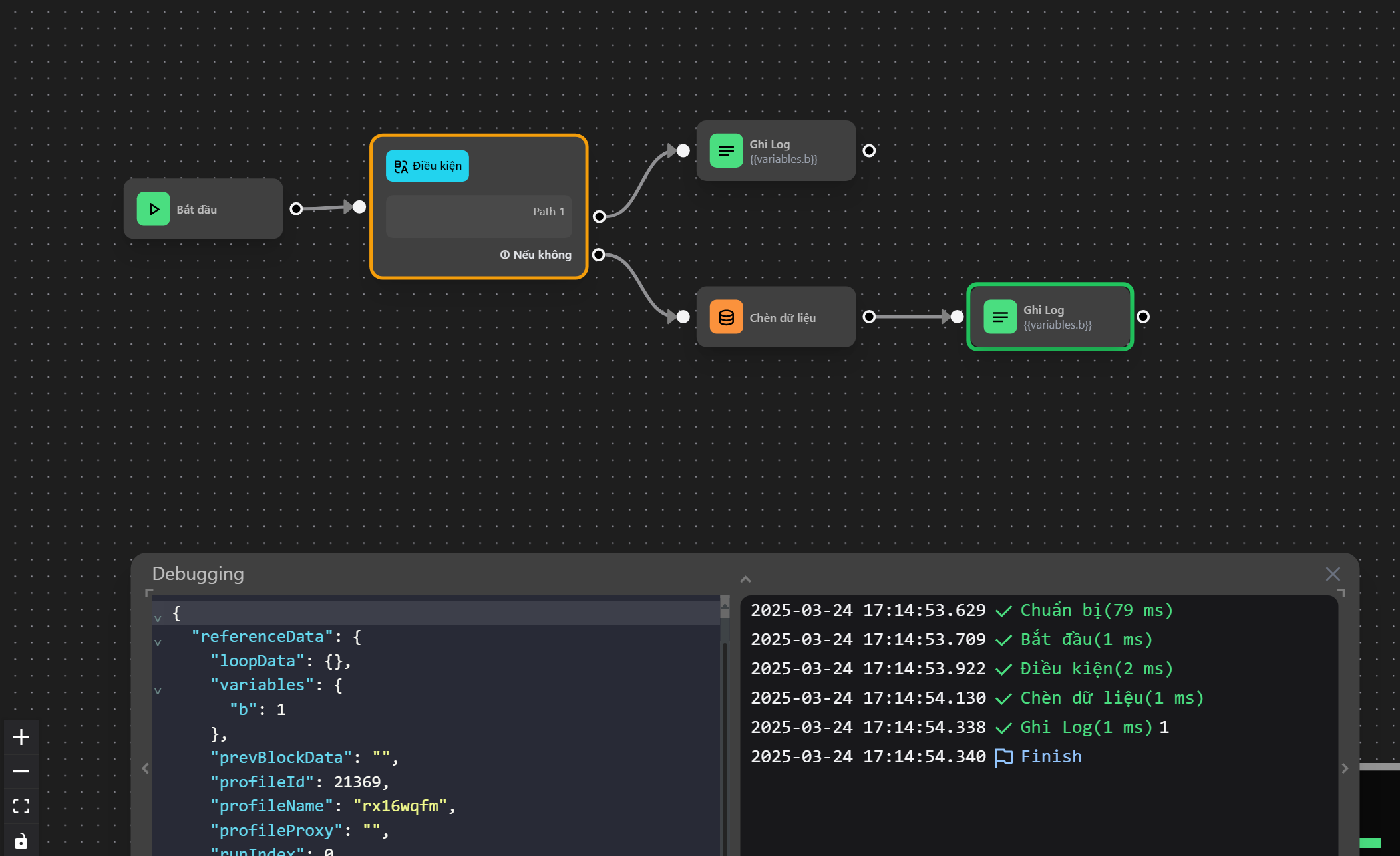Click the Ghi Log icon on the top log node
Viewport: 1400px width, 856px height.
point(726,150)
